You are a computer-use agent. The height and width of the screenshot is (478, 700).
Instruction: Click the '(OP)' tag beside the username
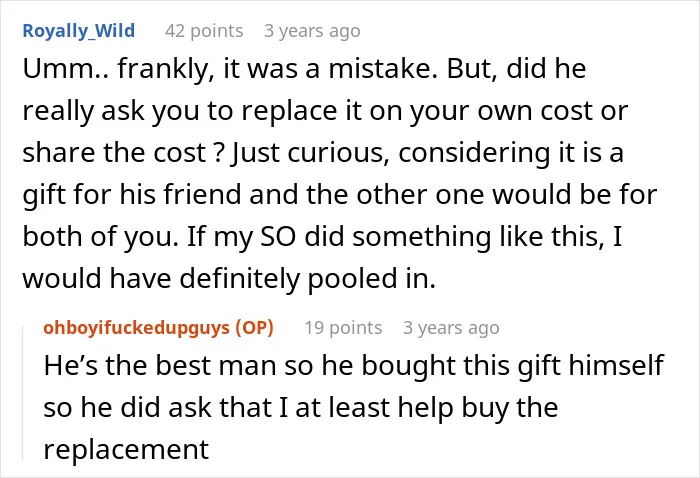click(254, 328)
